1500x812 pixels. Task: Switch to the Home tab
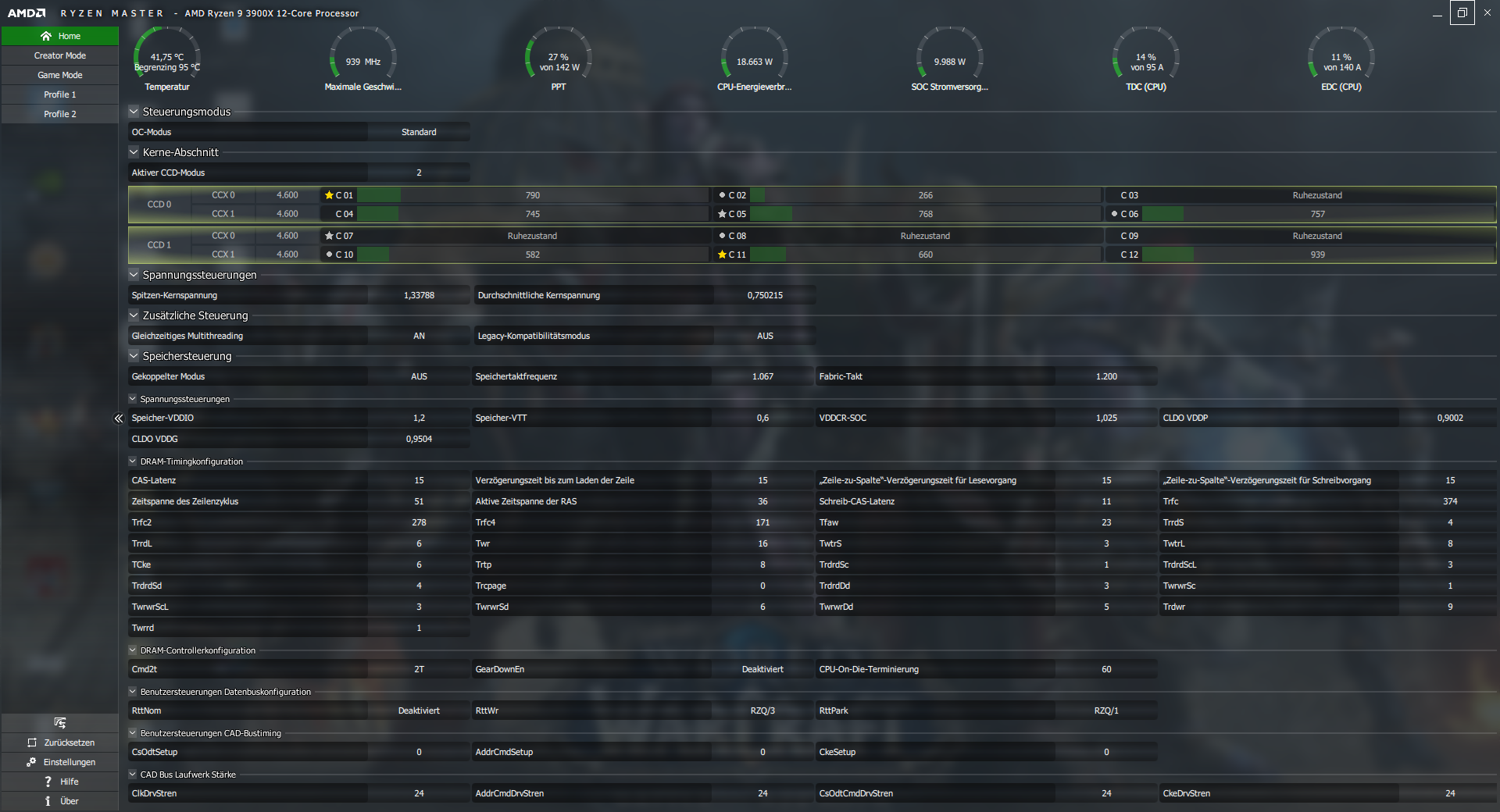point(60,36)
